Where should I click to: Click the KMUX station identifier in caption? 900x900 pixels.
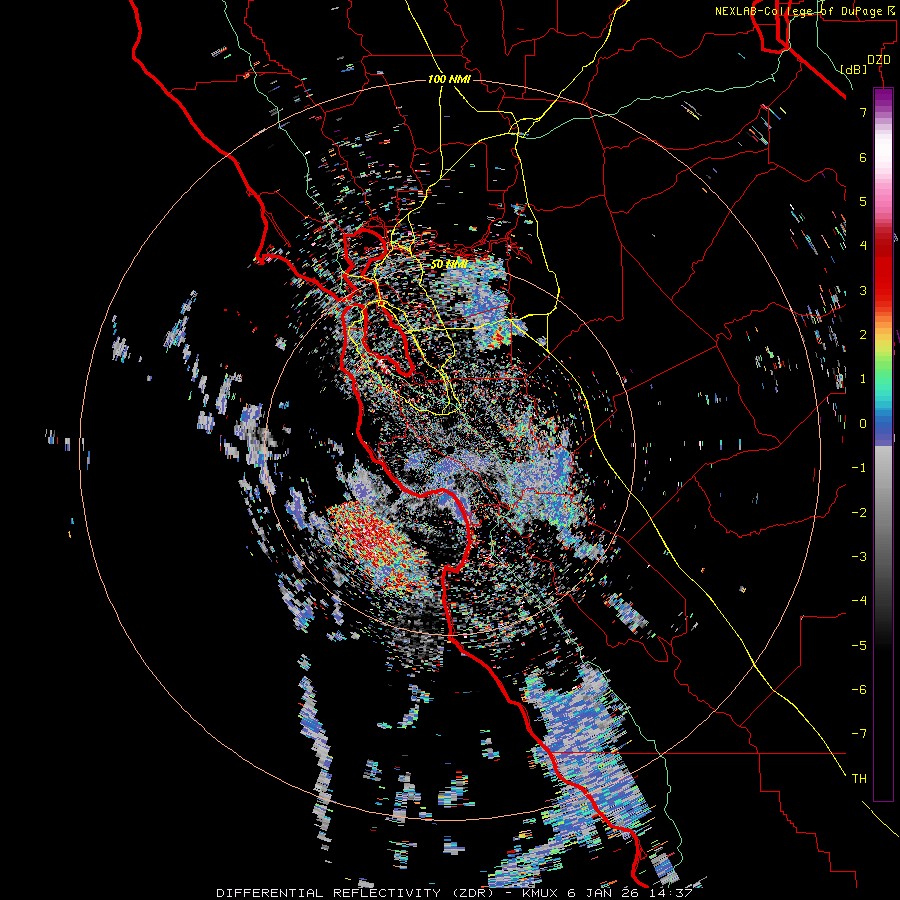(x=541, y=893)
